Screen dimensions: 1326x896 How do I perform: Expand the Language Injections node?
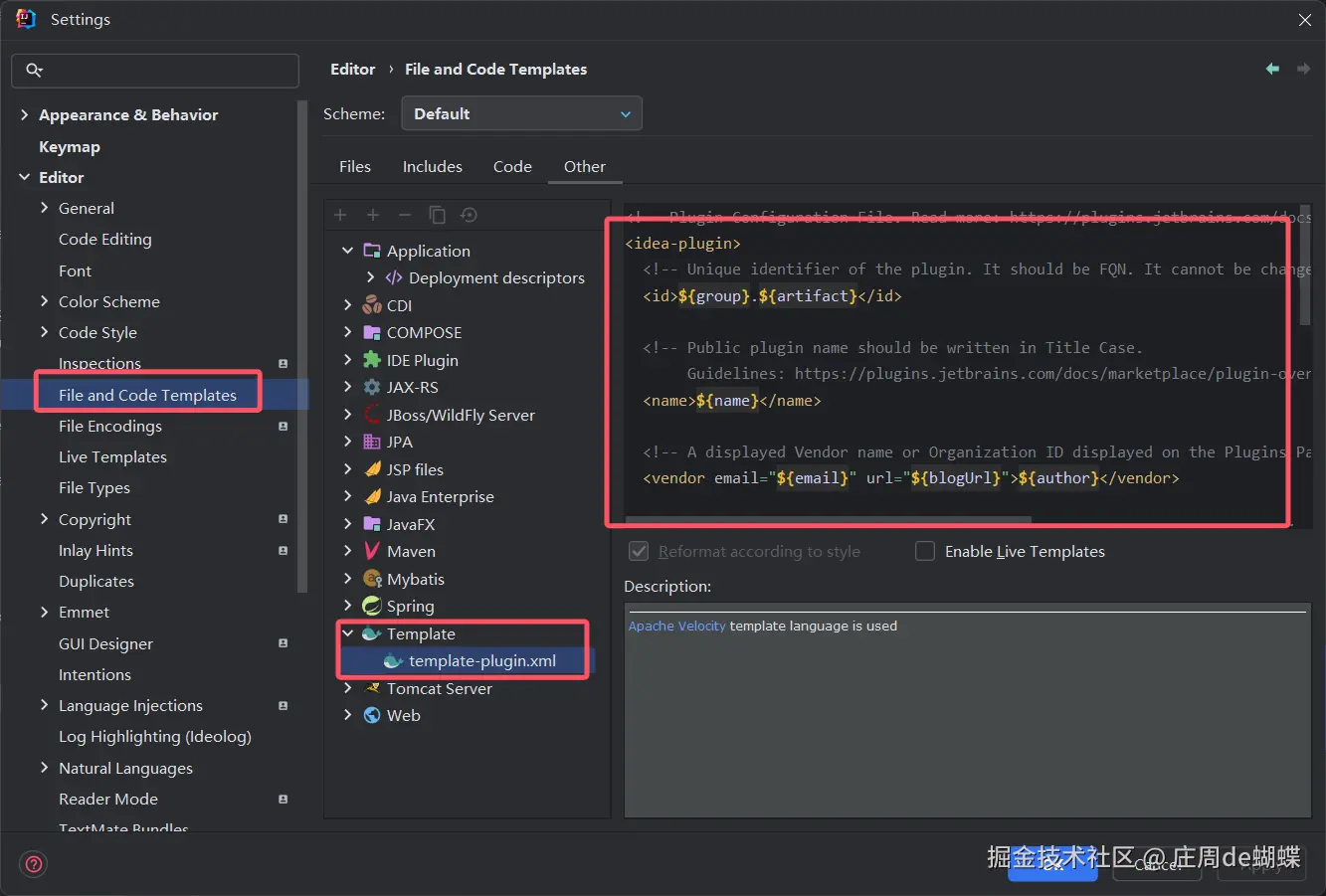coord(44,705)
